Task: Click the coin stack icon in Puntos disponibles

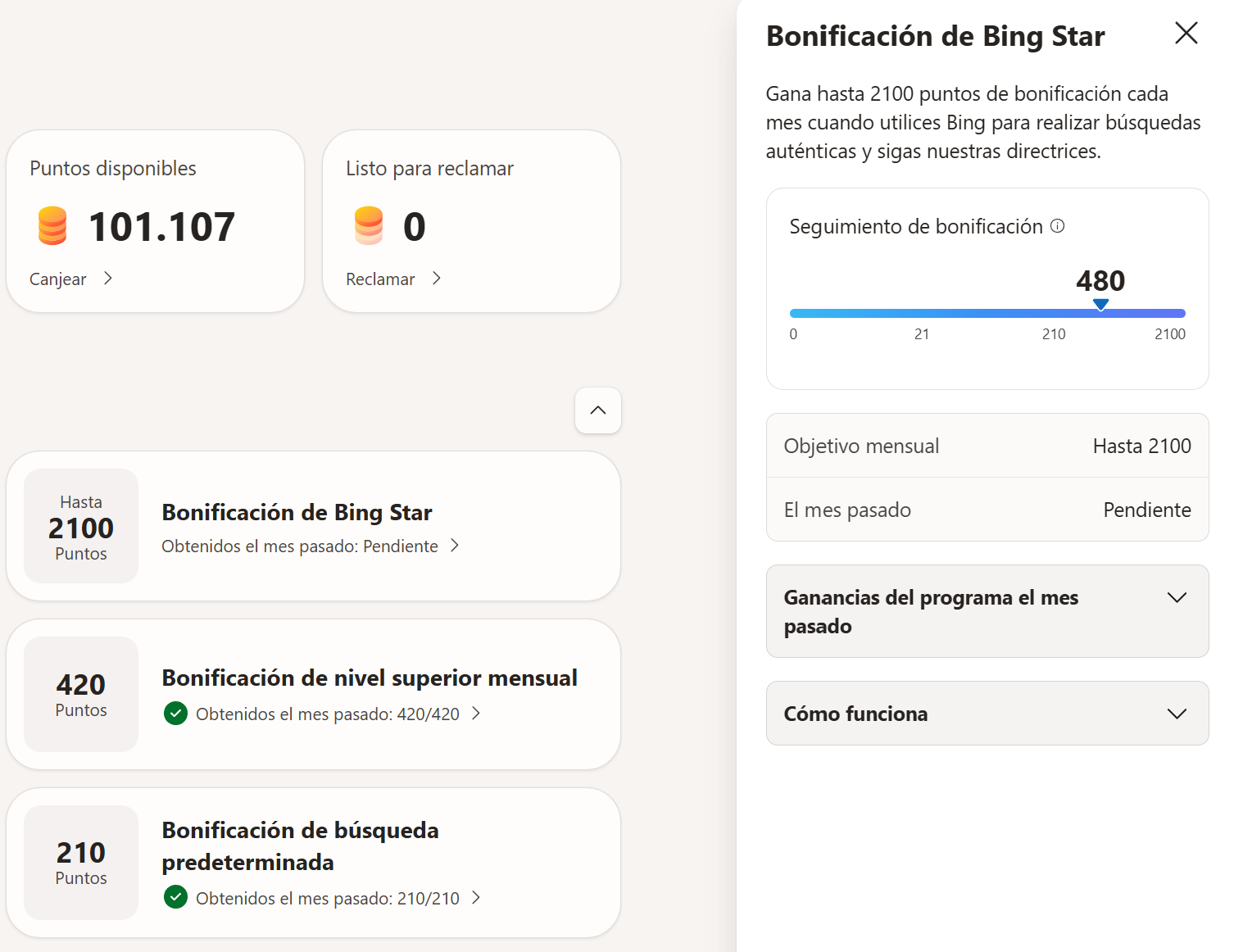Action: click(52, 226)
